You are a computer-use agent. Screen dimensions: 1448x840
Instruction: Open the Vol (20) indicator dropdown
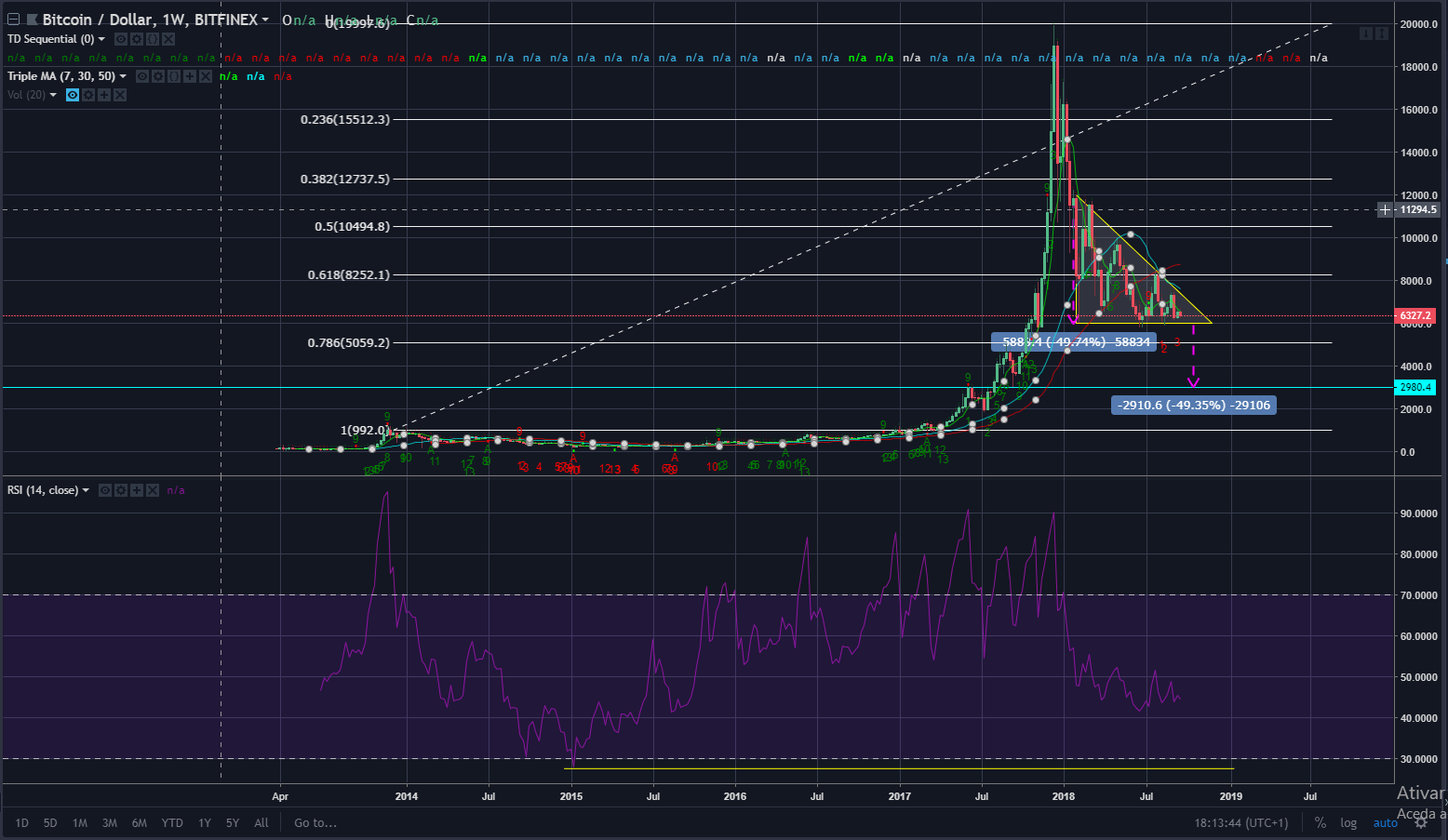point(53,95)
